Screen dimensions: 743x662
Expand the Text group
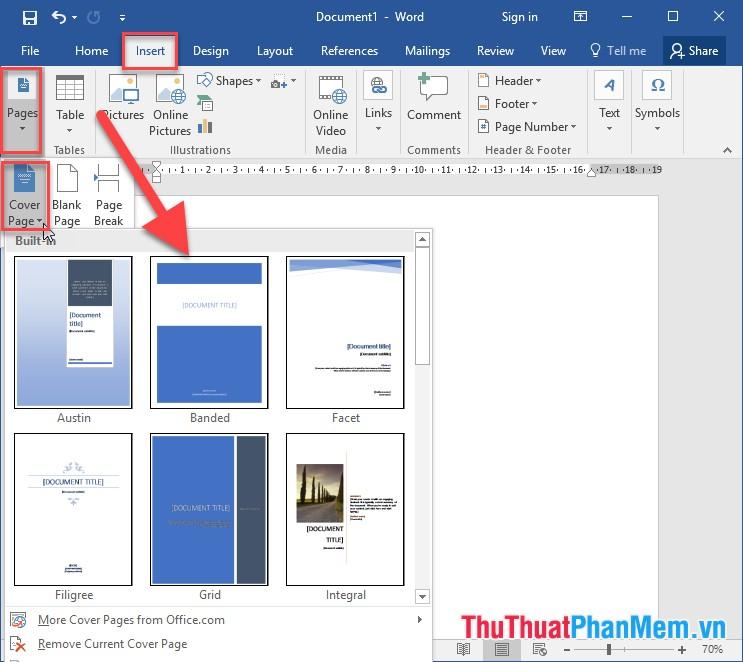[609, 102]
